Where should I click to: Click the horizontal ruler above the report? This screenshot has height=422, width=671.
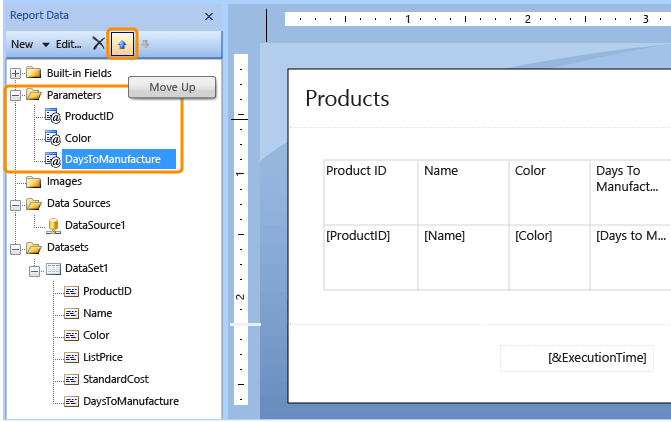[478, 19]
